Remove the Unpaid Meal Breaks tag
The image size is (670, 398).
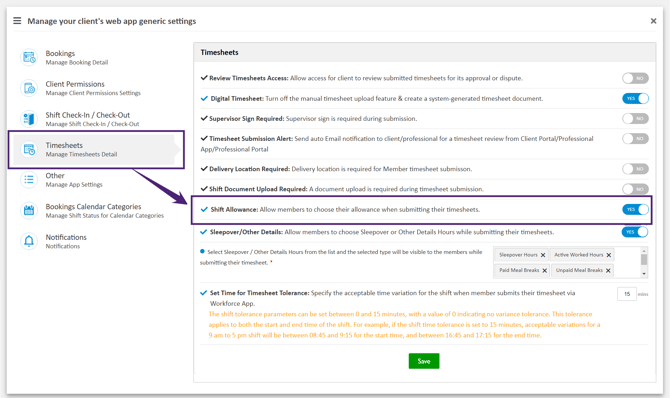(608, 271)
